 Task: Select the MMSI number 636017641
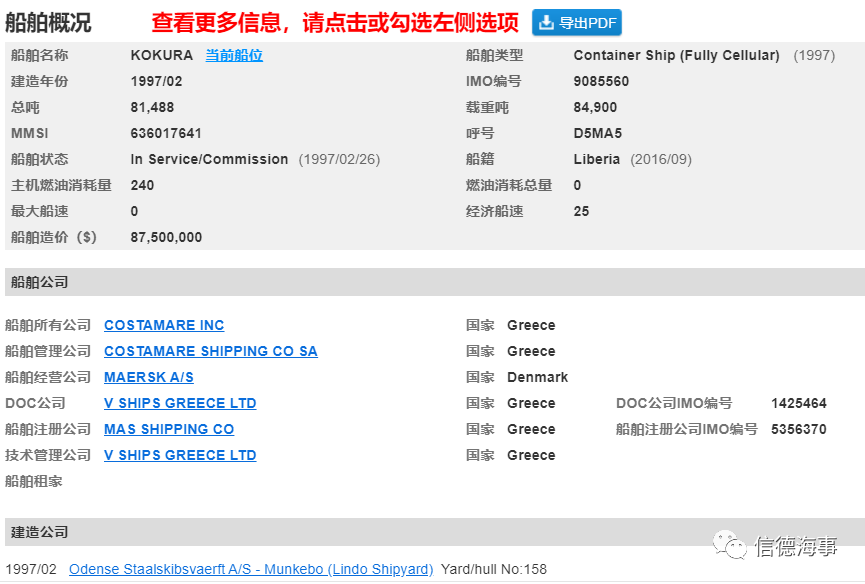point(166,133)
